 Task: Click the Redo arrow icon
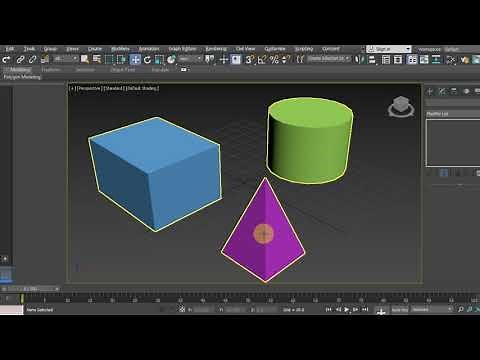(6, 60)
